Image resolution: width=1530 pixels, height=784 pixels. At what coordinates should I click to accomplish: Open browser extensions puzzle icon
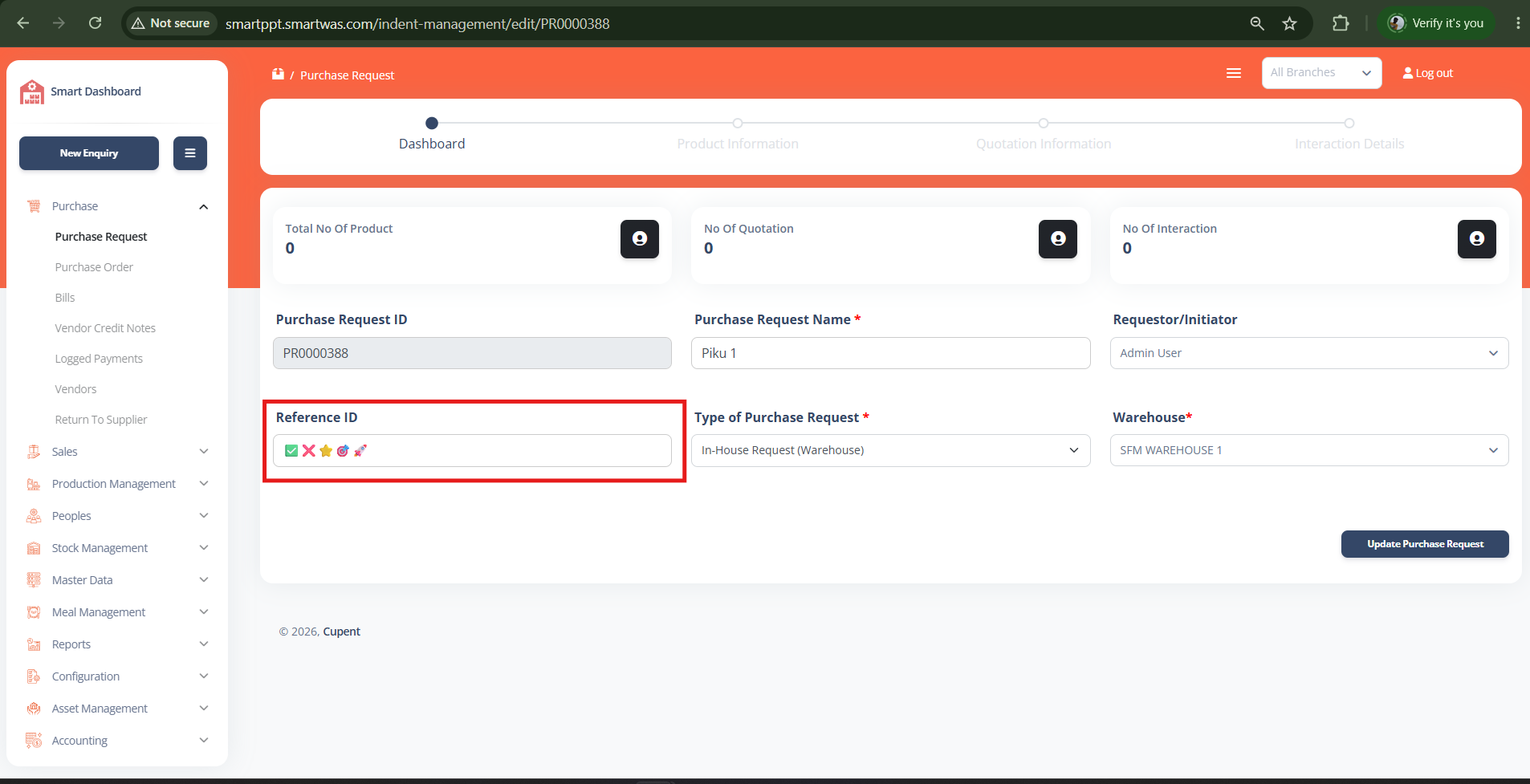(1341, 23)
